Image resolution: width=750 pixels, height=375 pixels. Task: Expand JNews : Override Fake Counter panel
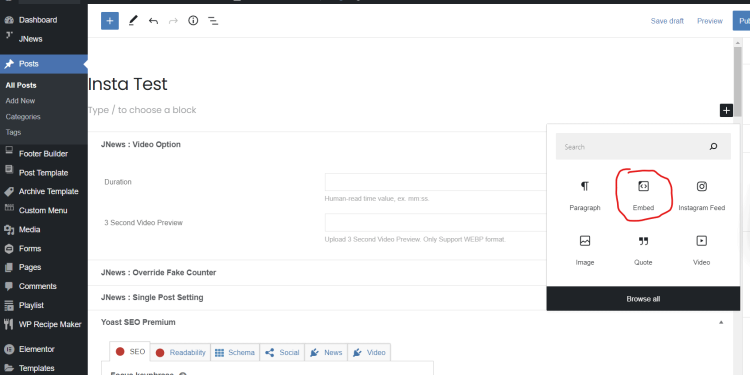click(x=158, y=273)
